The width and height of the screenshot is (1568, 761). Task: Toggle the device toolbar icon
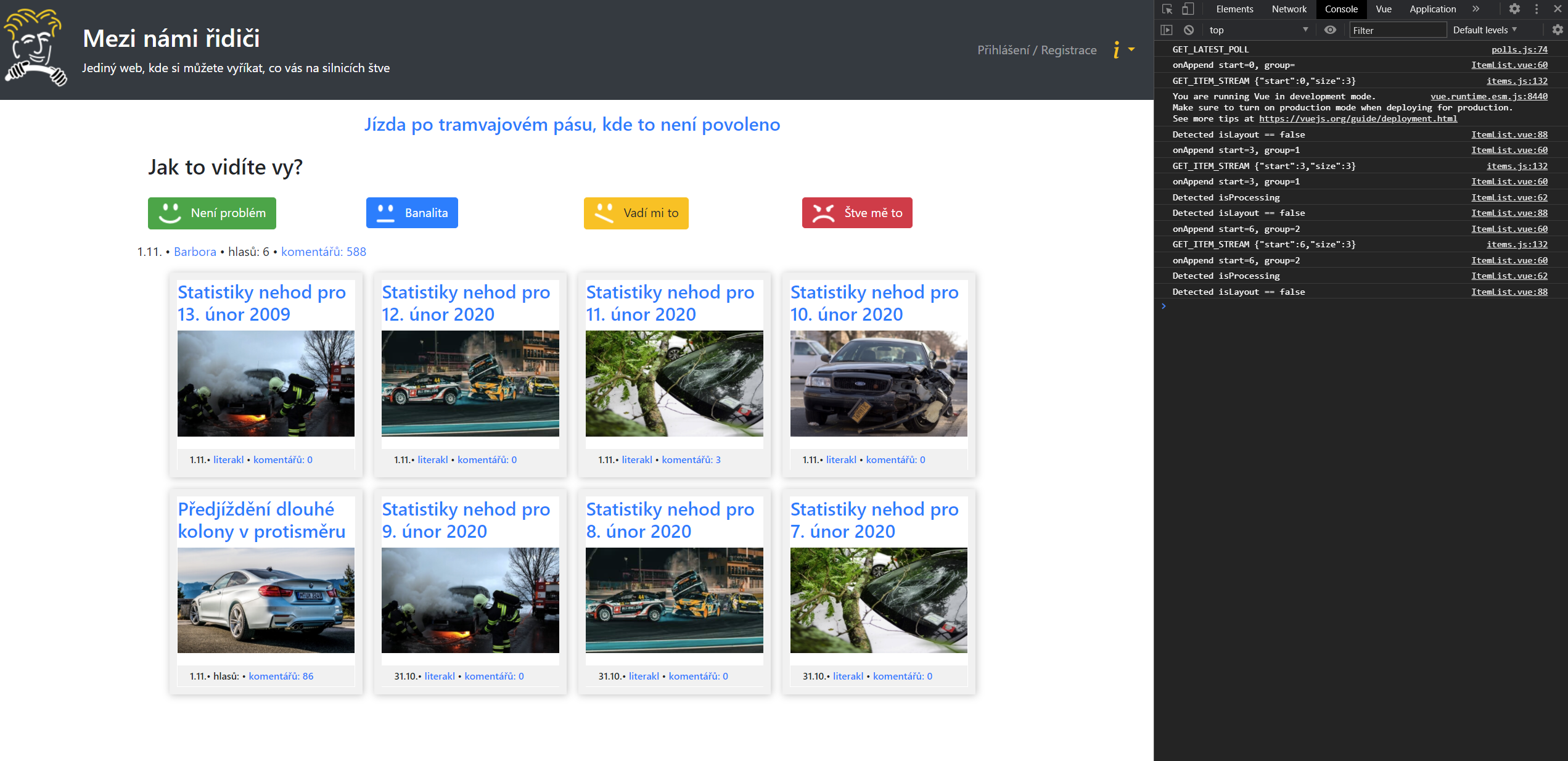coord(1188,9)
